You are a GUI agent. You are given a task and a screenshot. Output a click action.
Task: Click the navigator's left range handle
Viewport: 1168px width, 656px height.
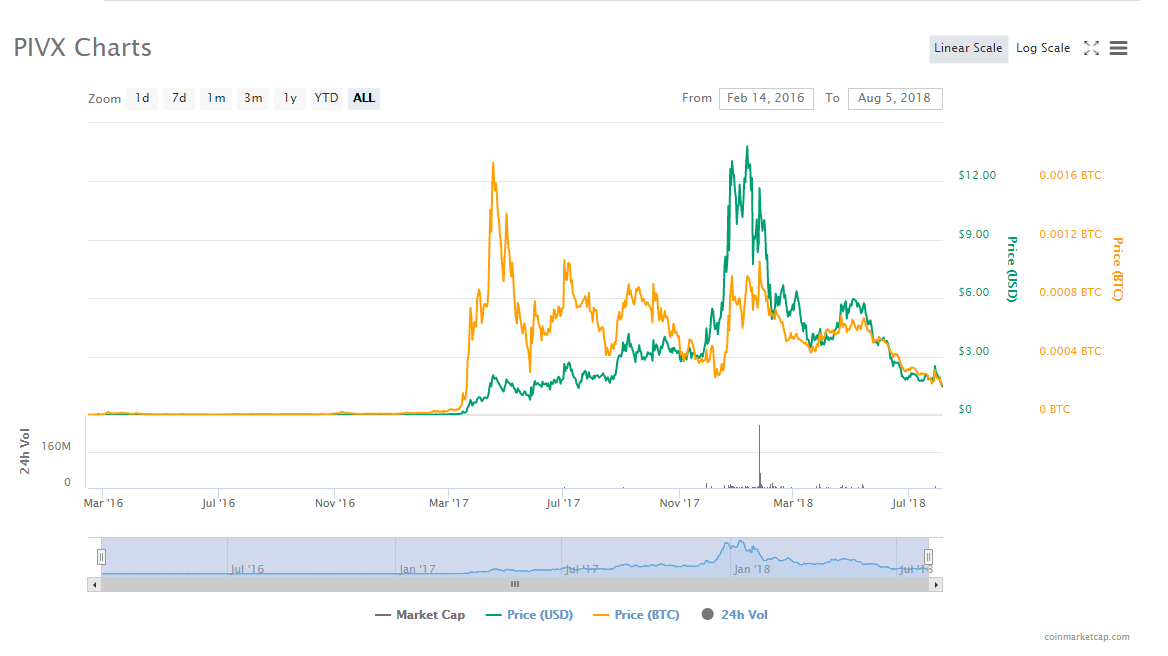[101, 557]
